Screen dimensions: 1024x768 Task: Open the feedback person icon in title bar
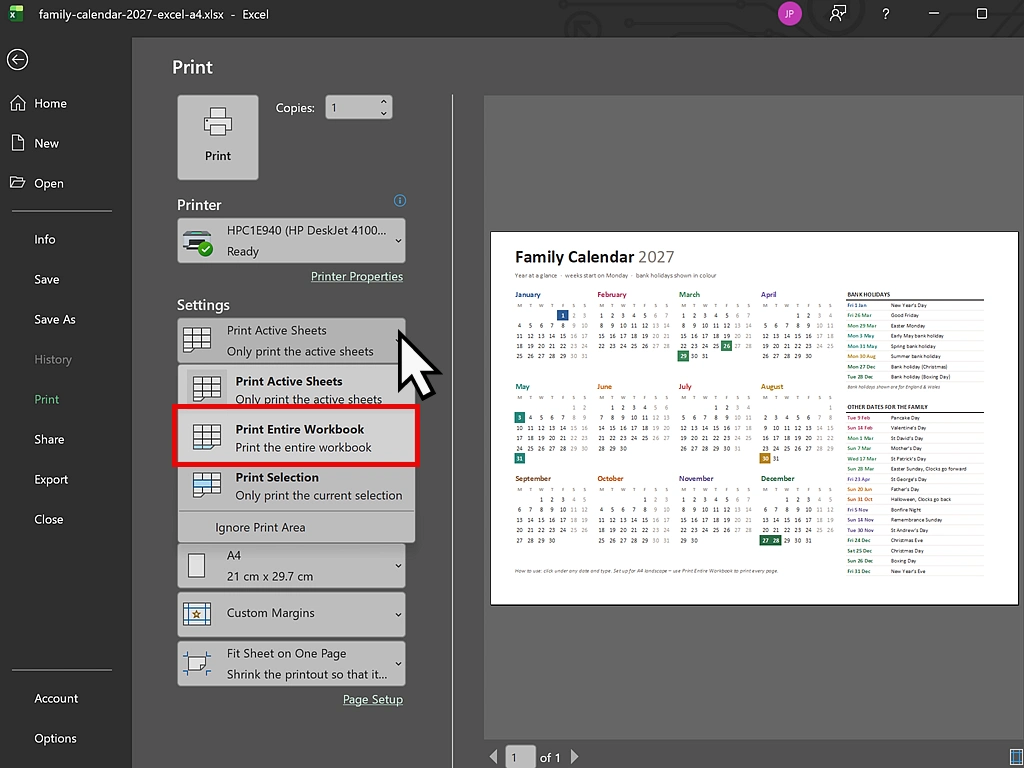[x=838, y=14]
